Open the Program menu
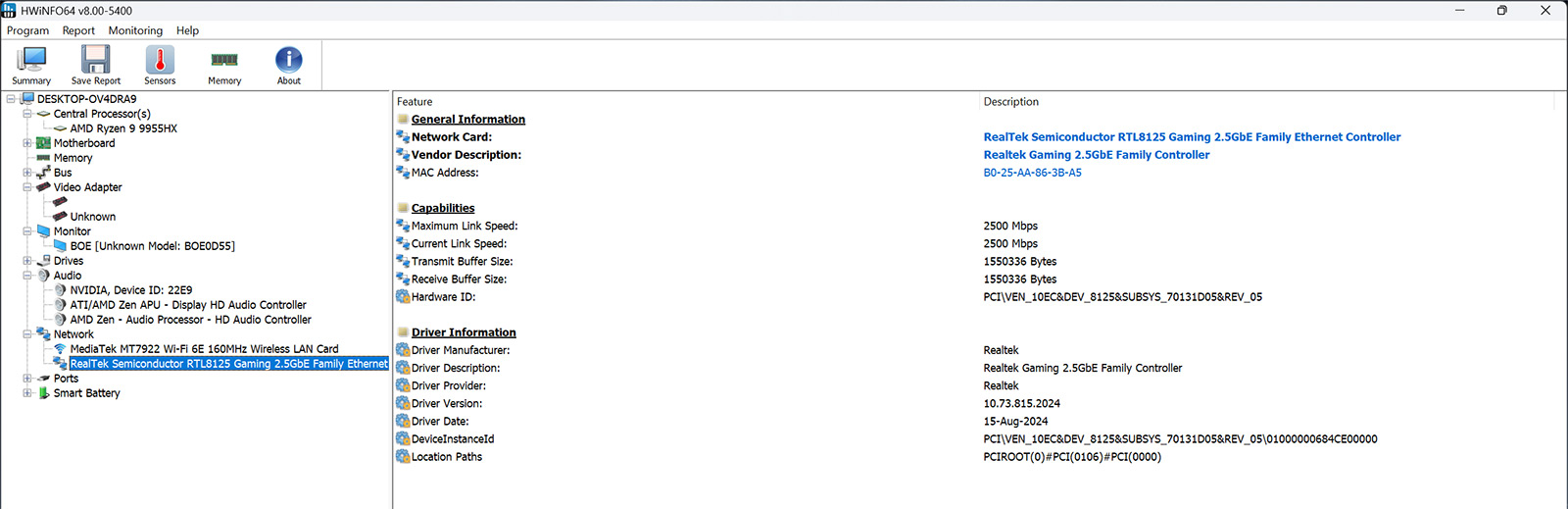 (27, 30)
